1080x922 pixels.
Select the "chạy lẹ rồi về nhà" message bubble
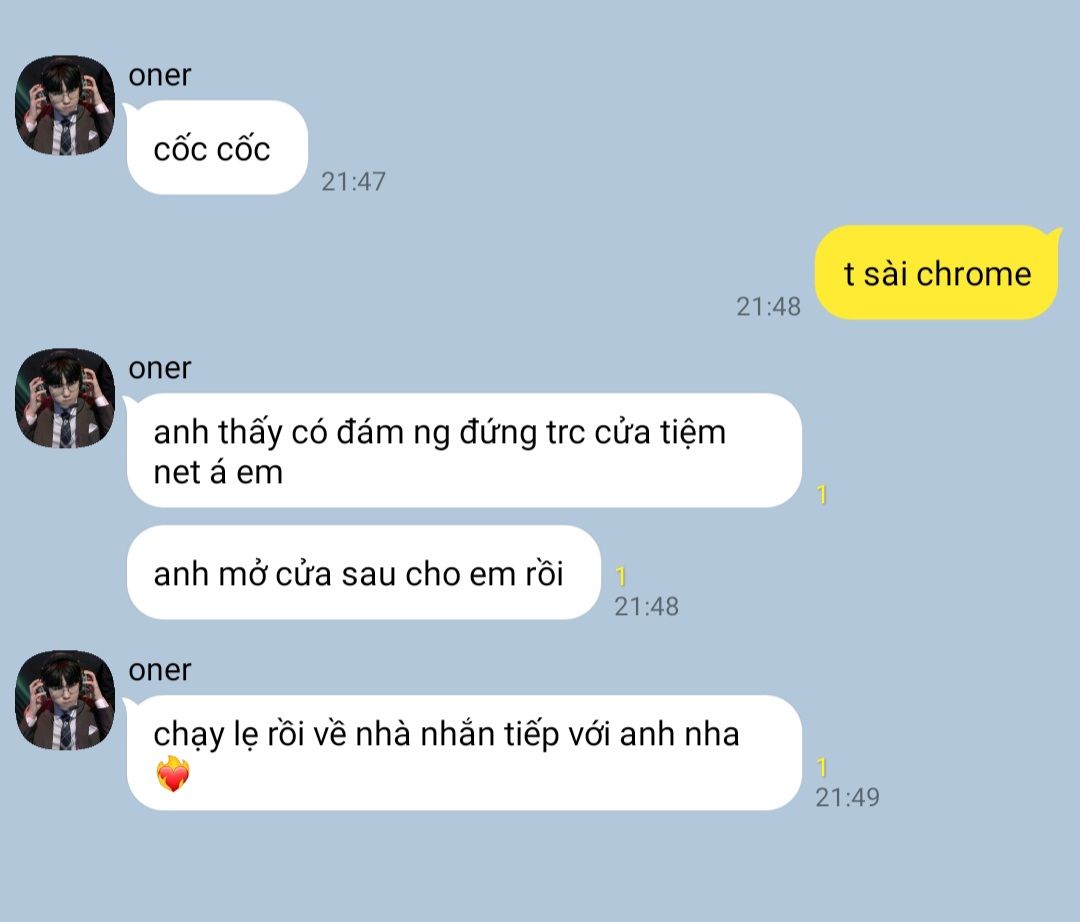(464, 753)
